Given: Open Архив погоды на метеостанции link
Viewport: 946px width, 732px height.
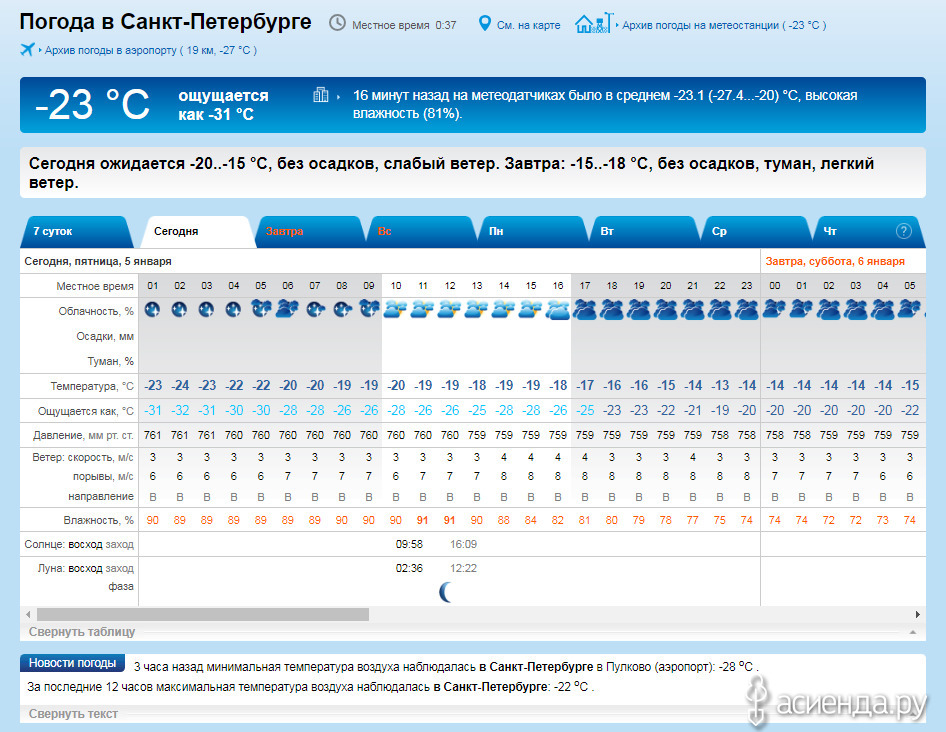Looking at the screenshot, I should (724, 25).
